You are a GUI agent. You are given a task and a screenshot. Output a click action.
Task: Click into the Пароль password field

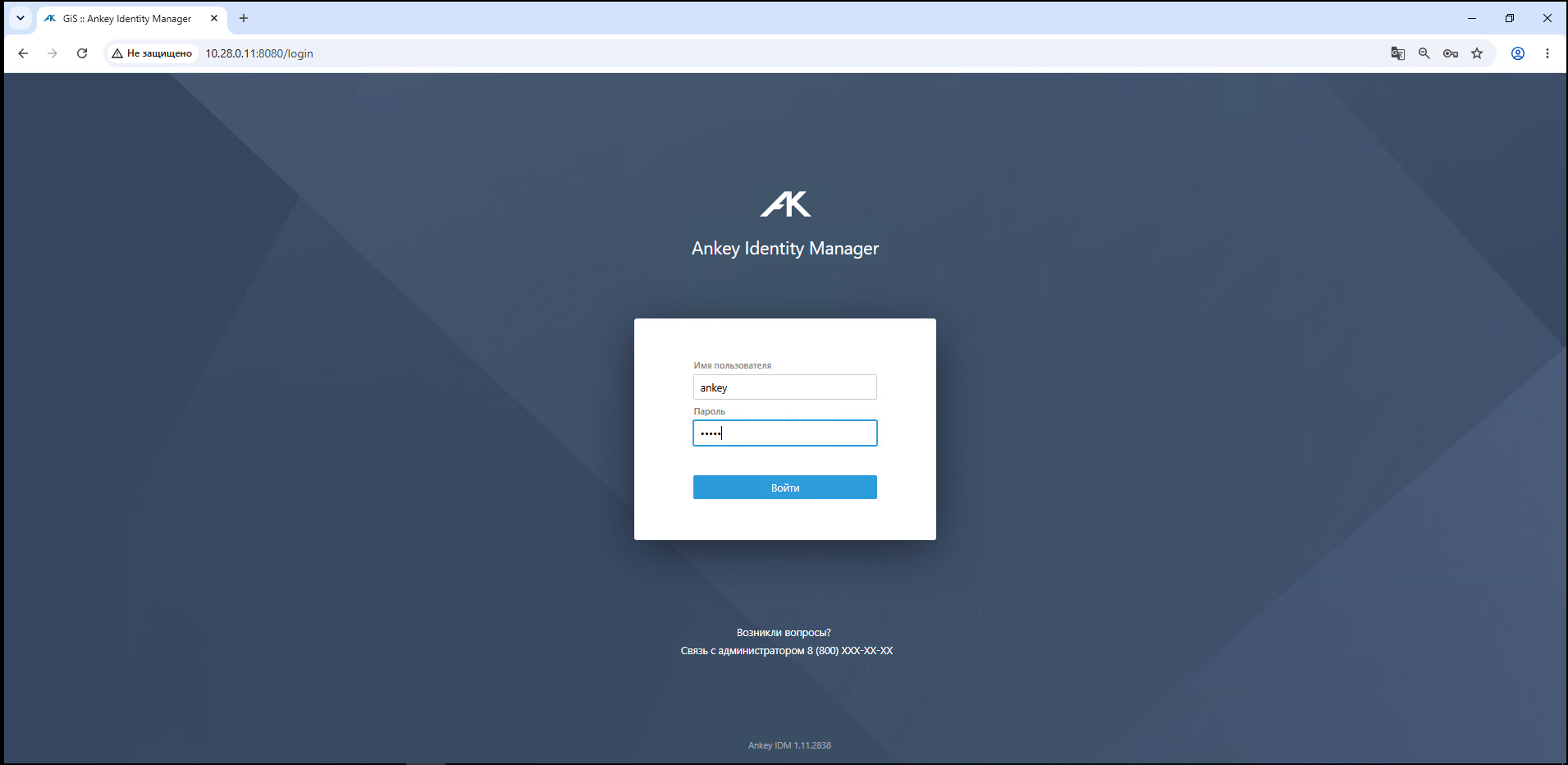coord(784,433)
